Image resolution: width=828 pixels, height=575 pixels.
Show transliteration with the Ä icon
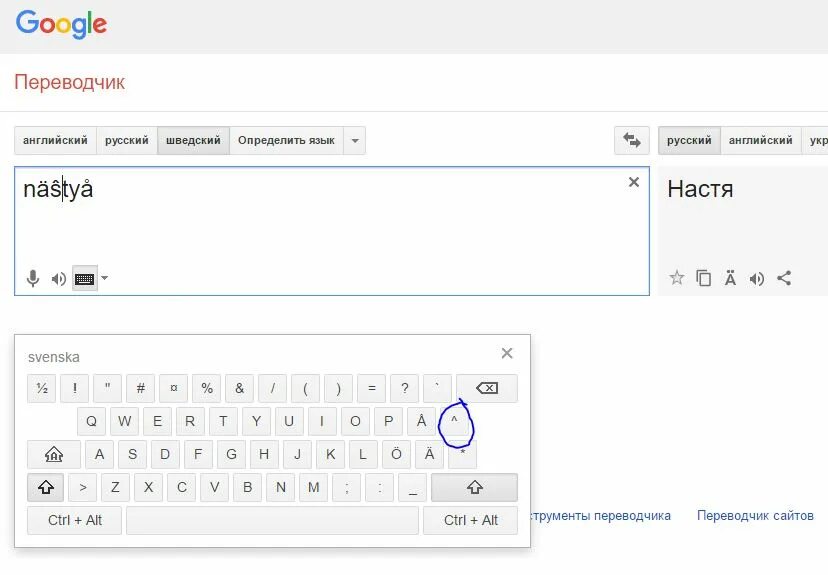click(x=730, y=278)
